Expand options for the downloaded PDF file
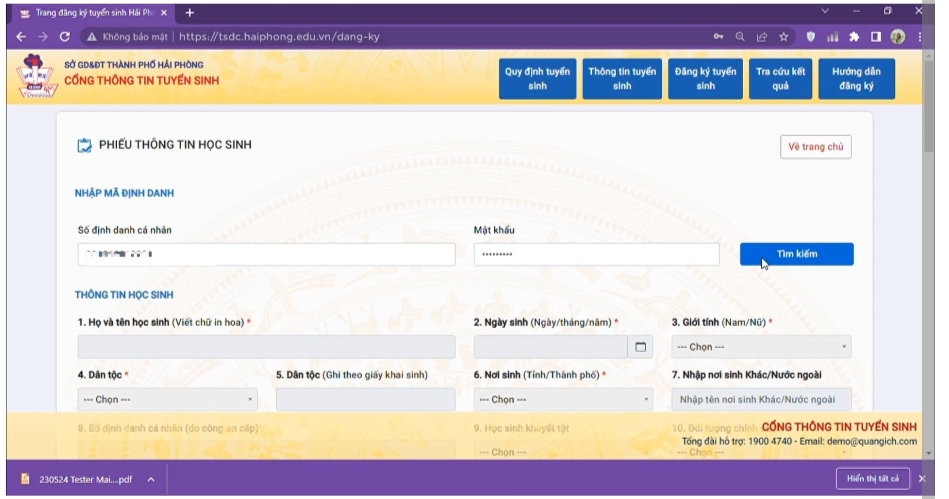Screen dimensions: 949x499 151,479
